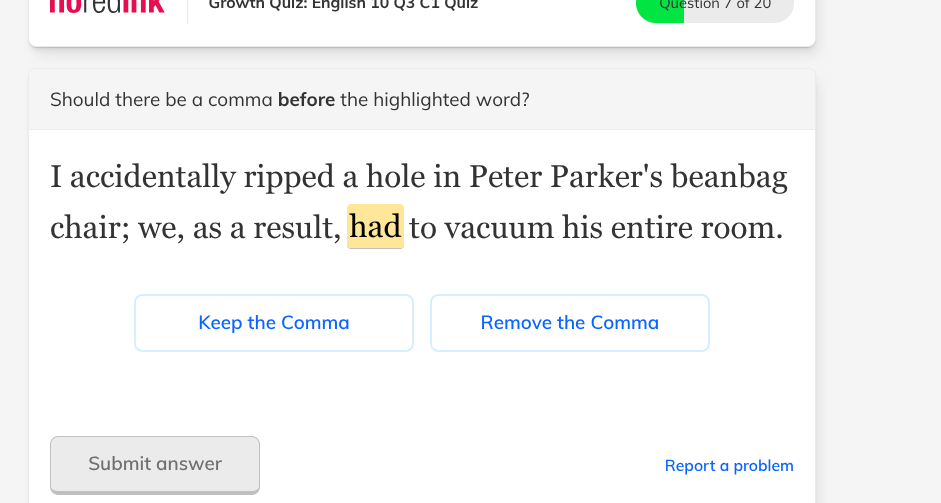Image resolution: width=941 pixels, height=503 pixels.
Task: Click the word "accidentally" in the sentence
Action: 152,177
